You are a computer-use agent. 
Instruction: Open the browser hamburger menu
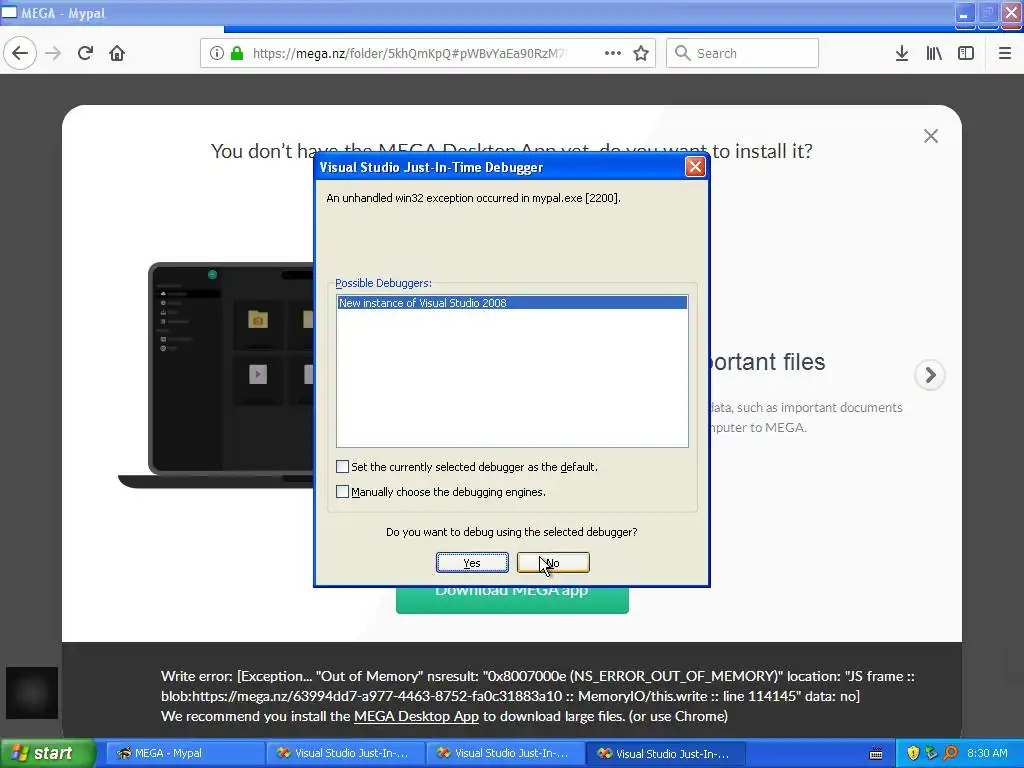[1005, 54]
